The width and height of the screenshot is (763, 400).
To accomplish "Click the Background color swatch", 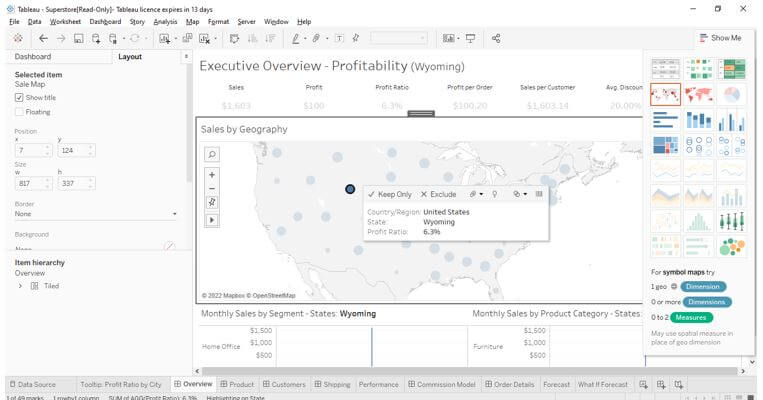I will tap(169, 246).
